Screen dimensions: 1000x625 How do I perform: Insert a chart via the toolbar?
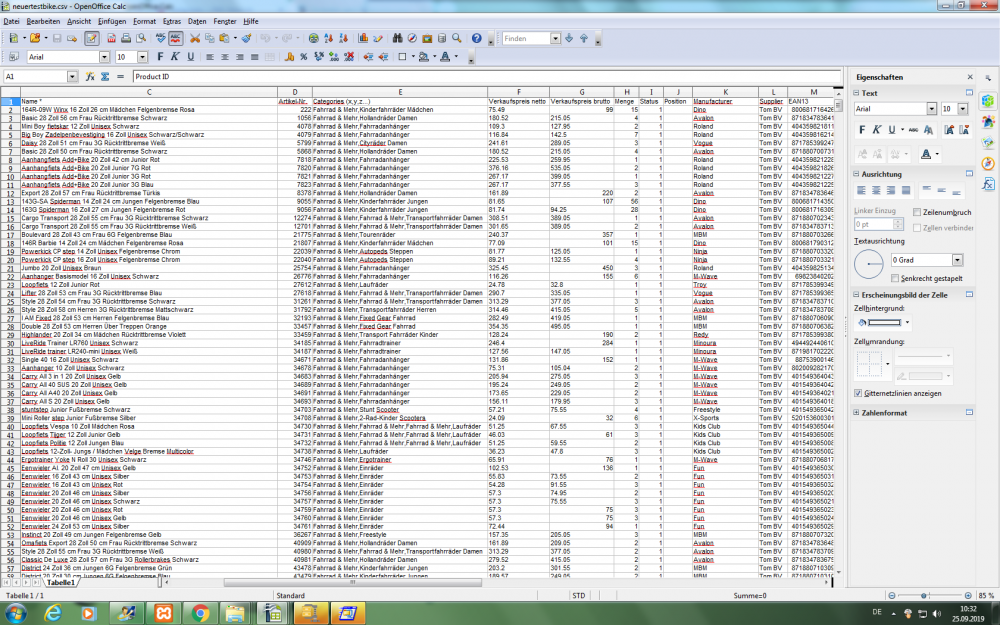click(362, 40)
